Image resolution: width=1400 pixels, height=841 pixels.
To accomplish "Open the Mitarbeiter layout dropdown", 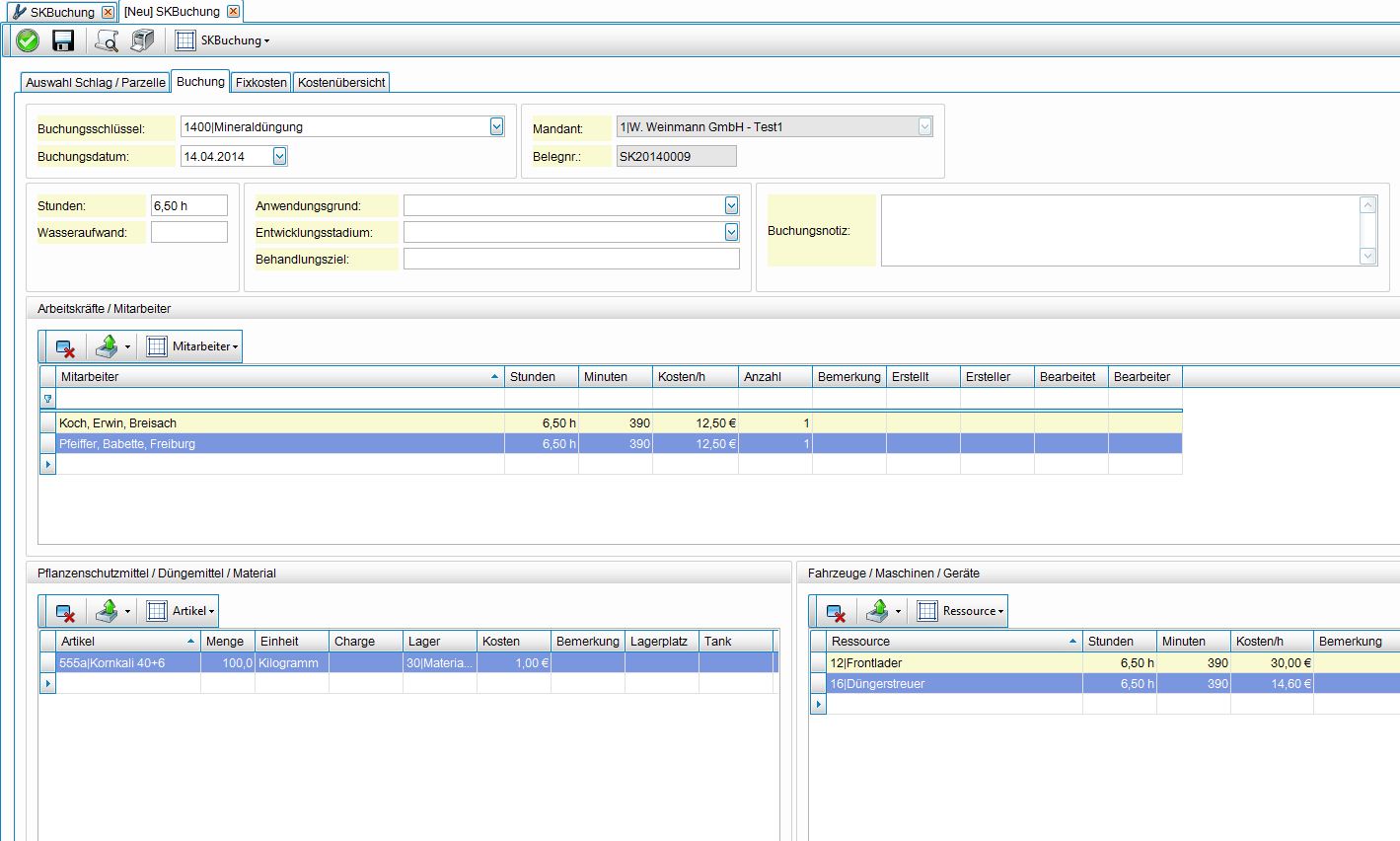I will [235, 347].
